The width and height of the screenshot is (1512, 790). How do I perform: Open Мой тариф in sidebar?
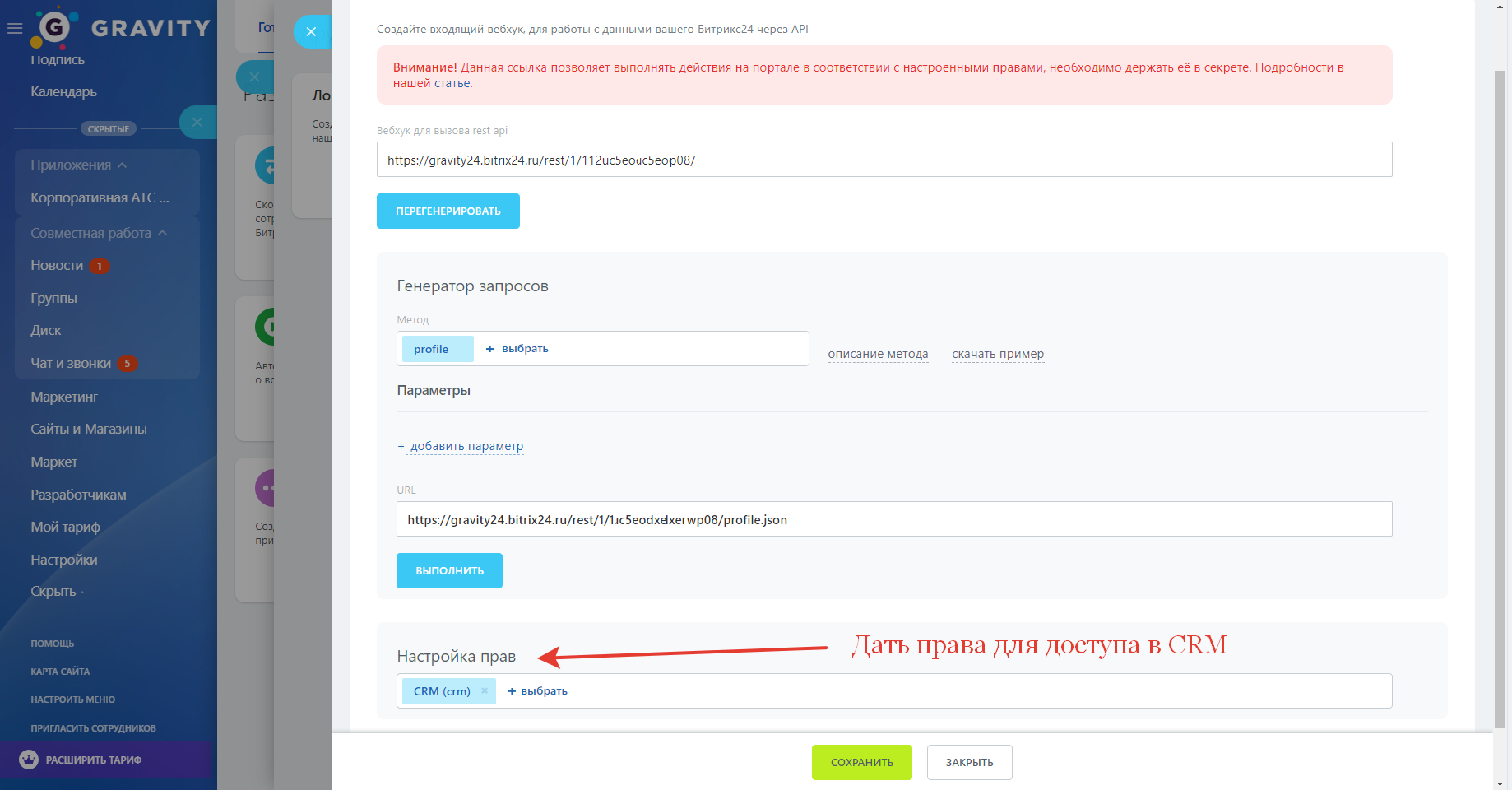click(65, 527)
